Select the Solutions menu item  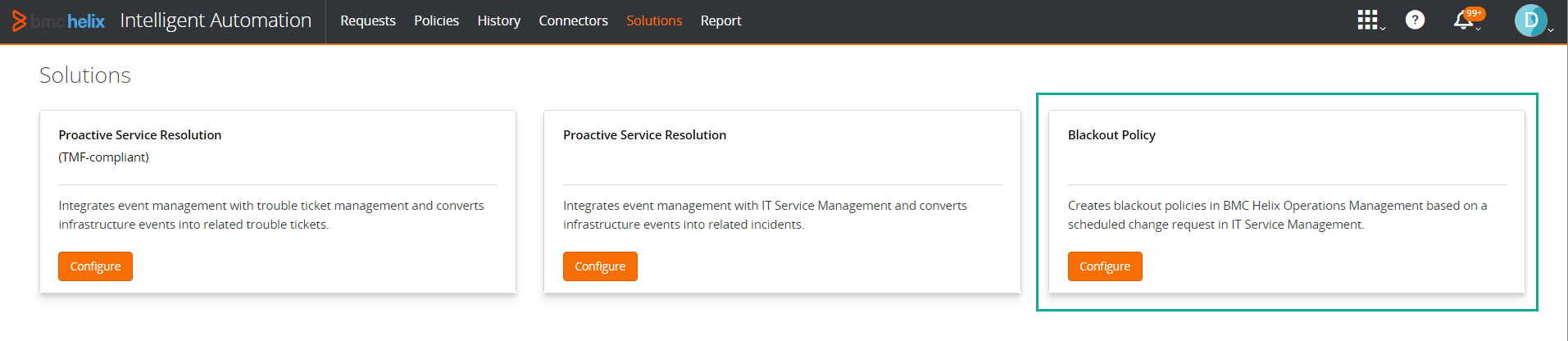click(654, 20)
